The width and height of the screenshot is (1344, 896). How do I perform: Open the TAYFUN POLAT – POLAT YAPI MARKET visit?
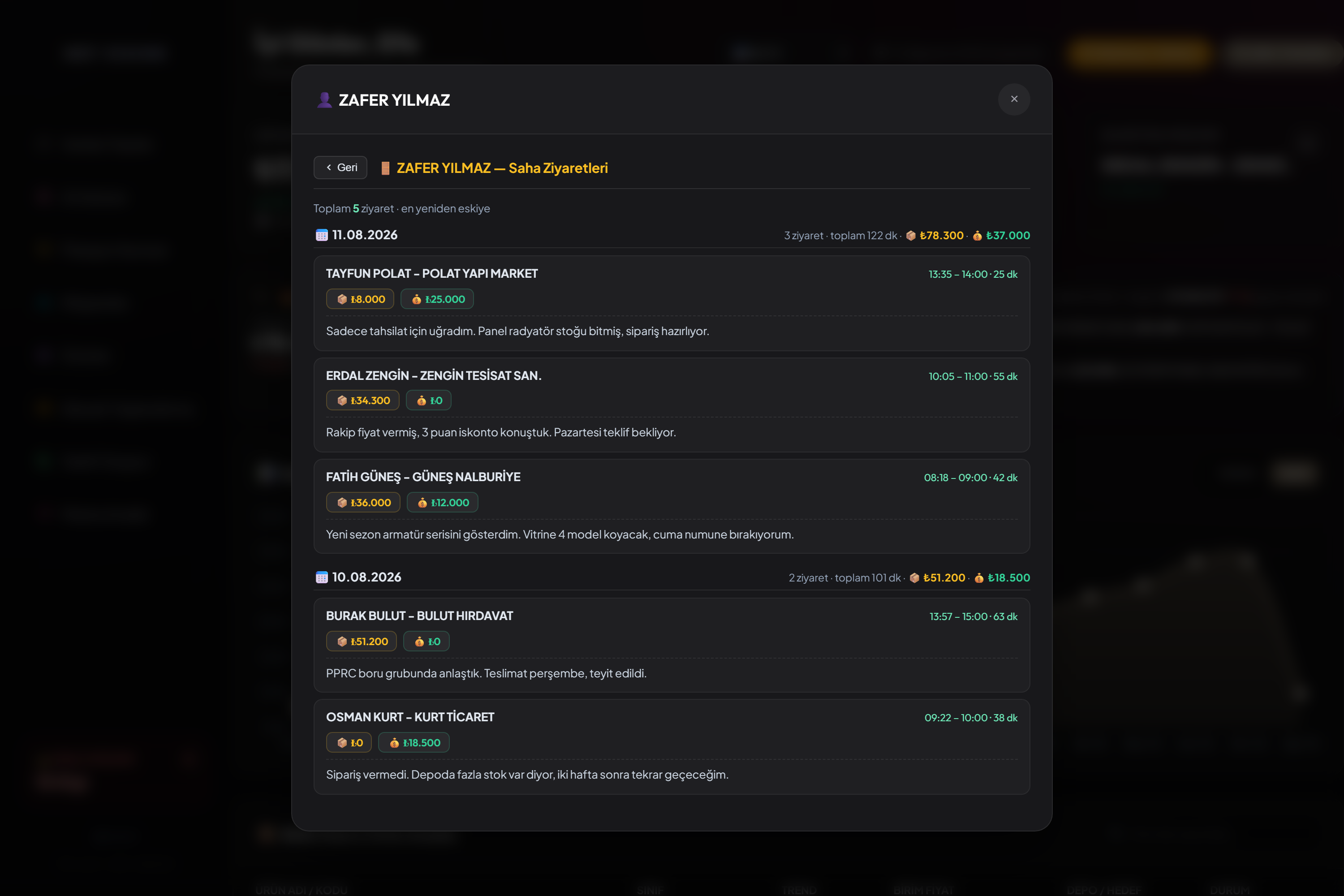click(672, 303)
